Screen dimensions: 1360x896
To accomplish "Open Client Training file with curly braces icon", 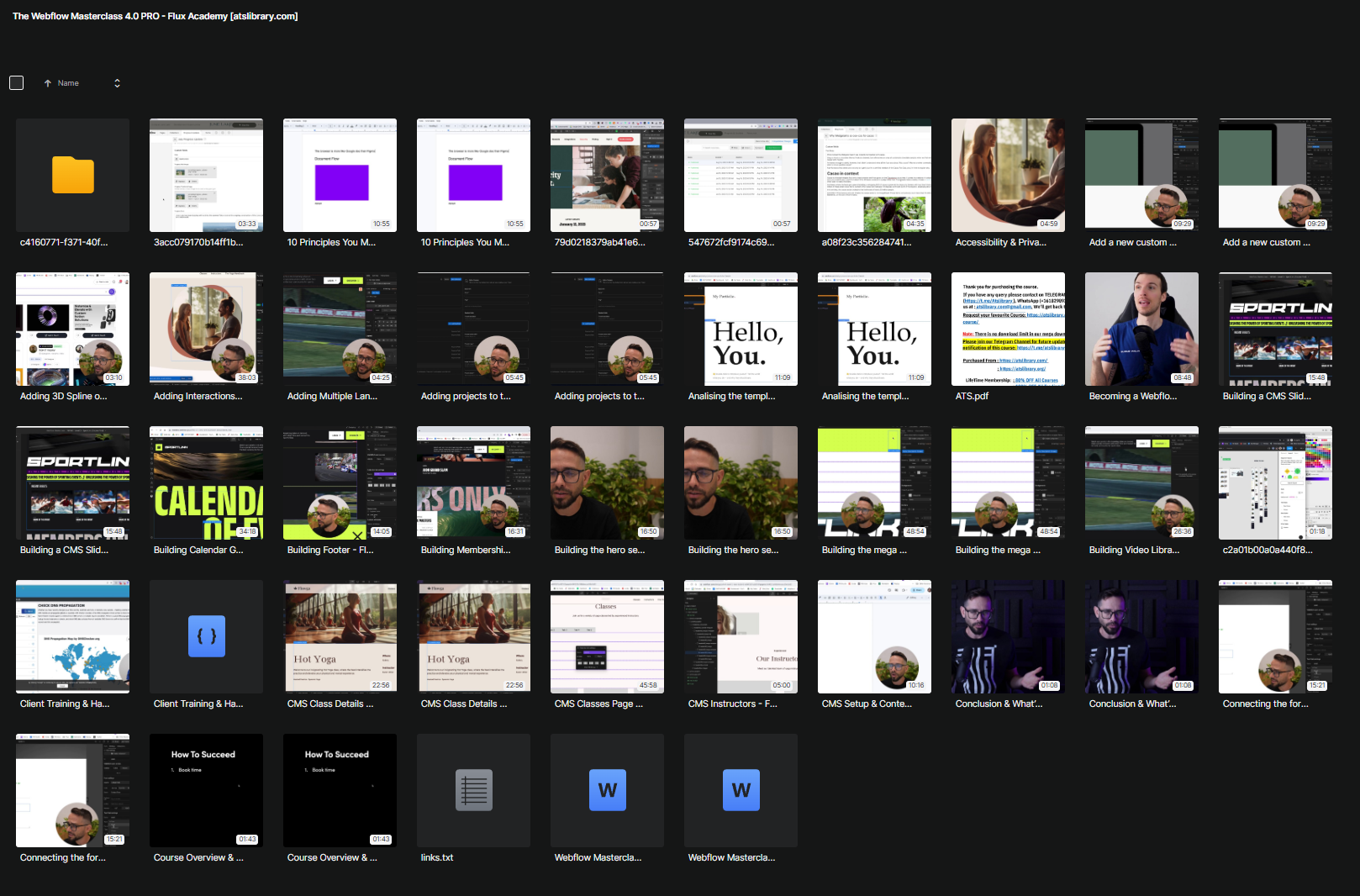I will (x=206, y=636).
